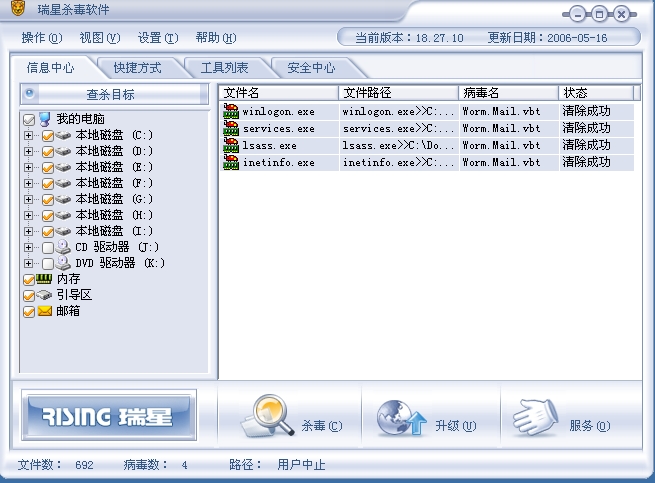The width and height of the screenshot is (655, 483).
Task: Open the 帮助(H) menu
Action: click(x=216, y=38)
